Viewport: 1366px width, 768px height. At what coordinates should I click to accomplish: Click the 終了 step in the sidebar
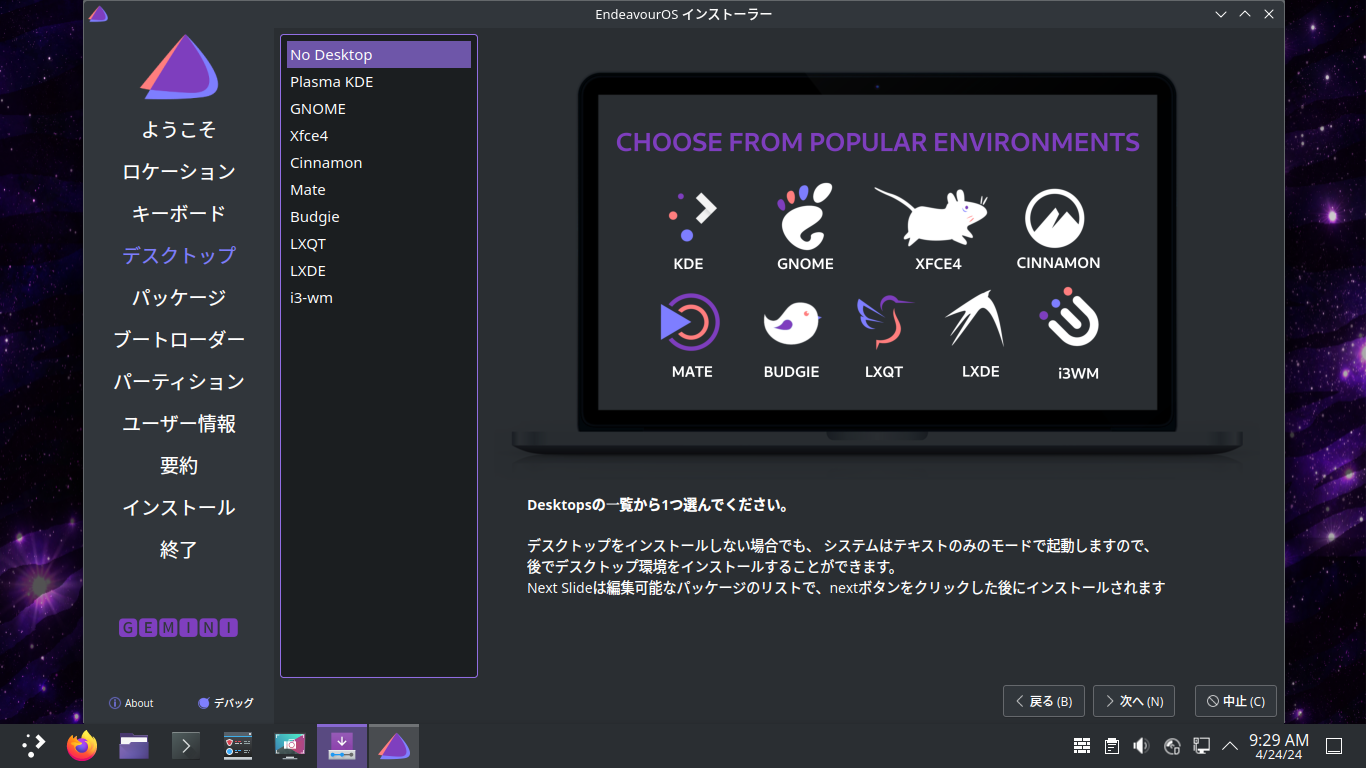click(x=179, y=550)
